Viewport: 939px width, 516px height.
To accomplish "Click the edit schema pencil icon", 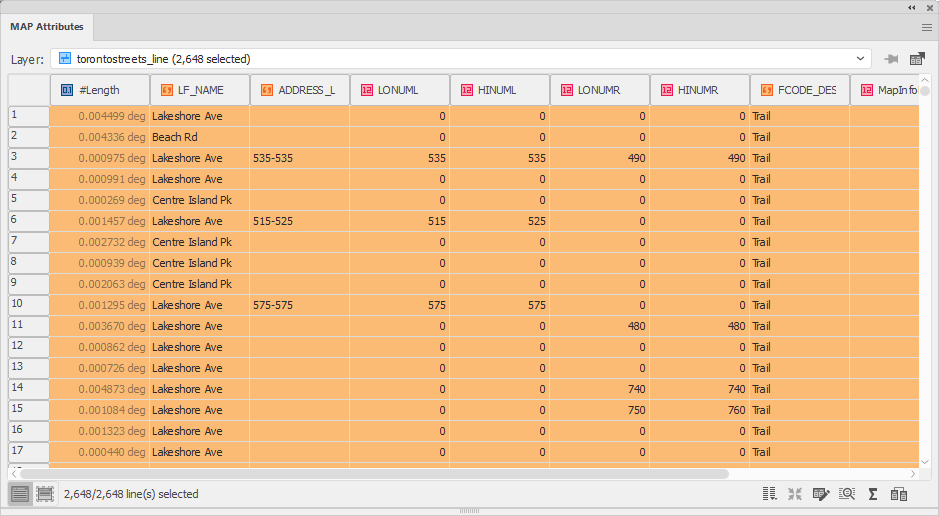I will point(821,494).
